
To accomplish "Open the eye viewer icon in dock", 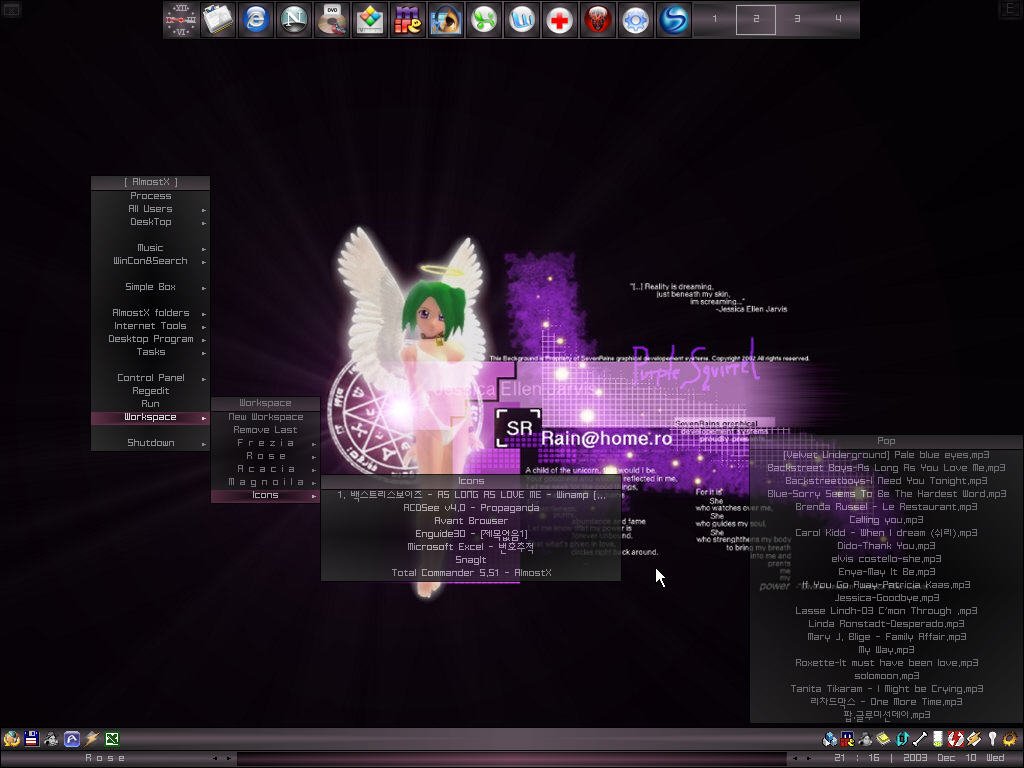I will [x=445, y=20].
